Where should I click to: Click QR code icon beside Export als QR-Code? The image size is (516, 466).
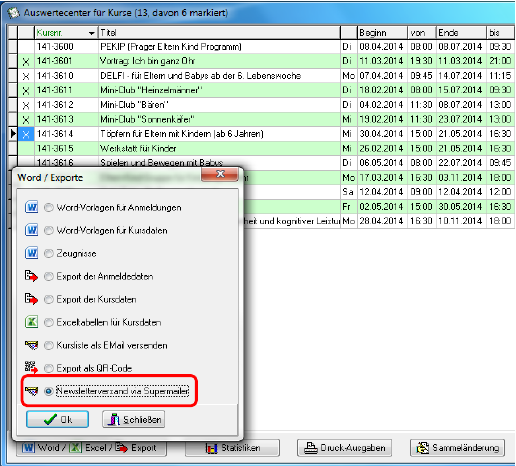tap(31, 367)
